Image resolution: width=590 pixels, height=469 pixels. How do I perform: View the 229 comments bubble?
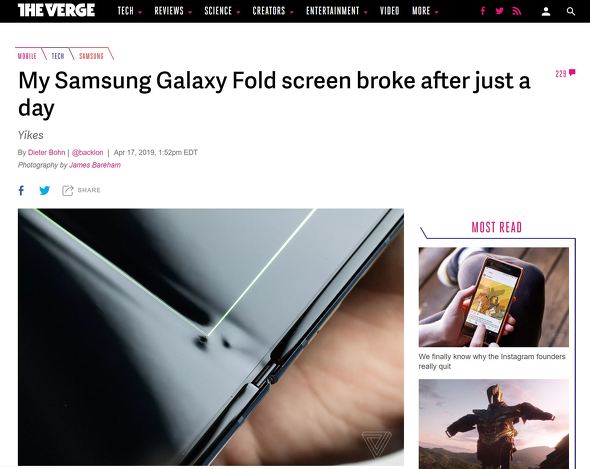565,73
